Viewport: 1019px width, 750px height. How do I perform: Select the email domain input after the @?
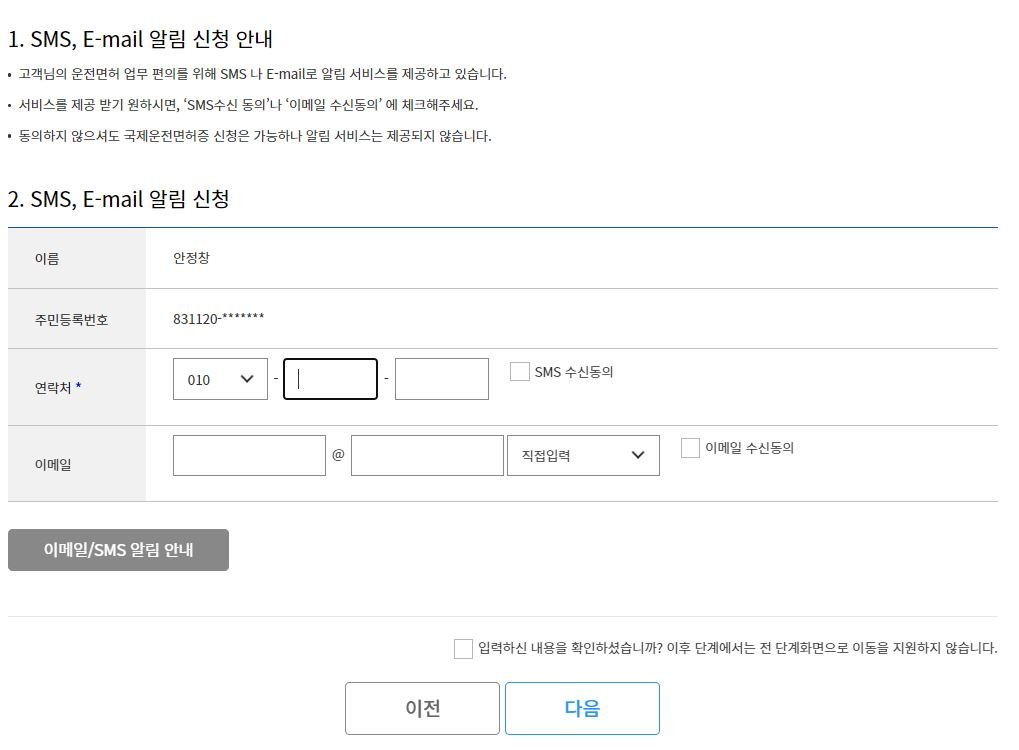(427, 455)
